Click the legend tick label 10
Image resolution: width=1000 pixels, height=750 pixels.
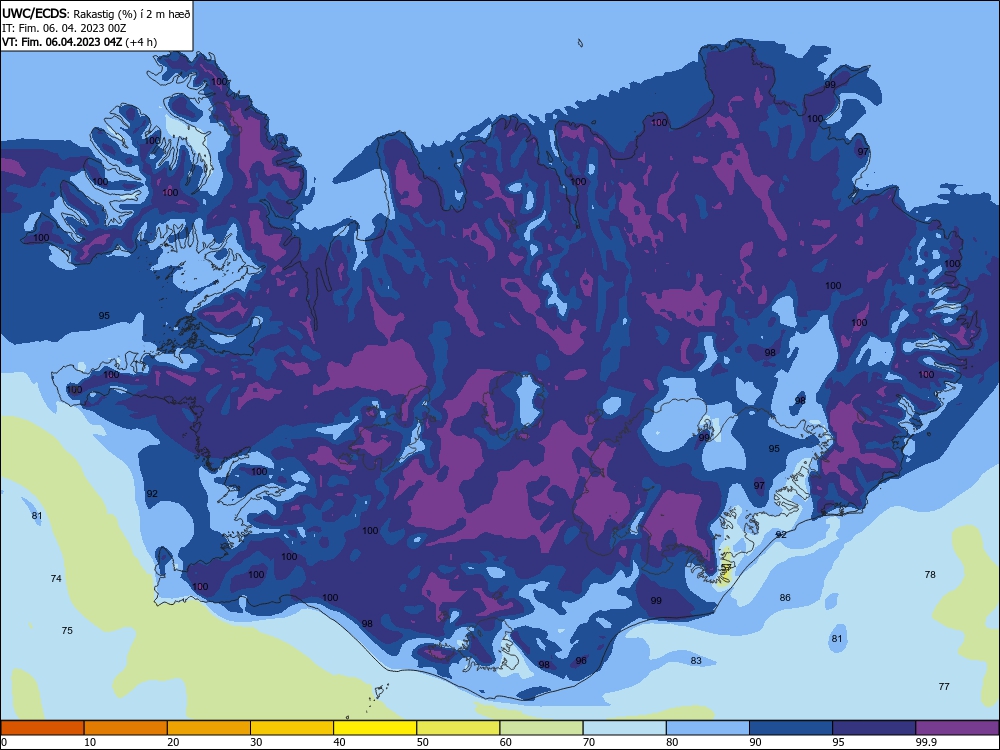point(90,742)
